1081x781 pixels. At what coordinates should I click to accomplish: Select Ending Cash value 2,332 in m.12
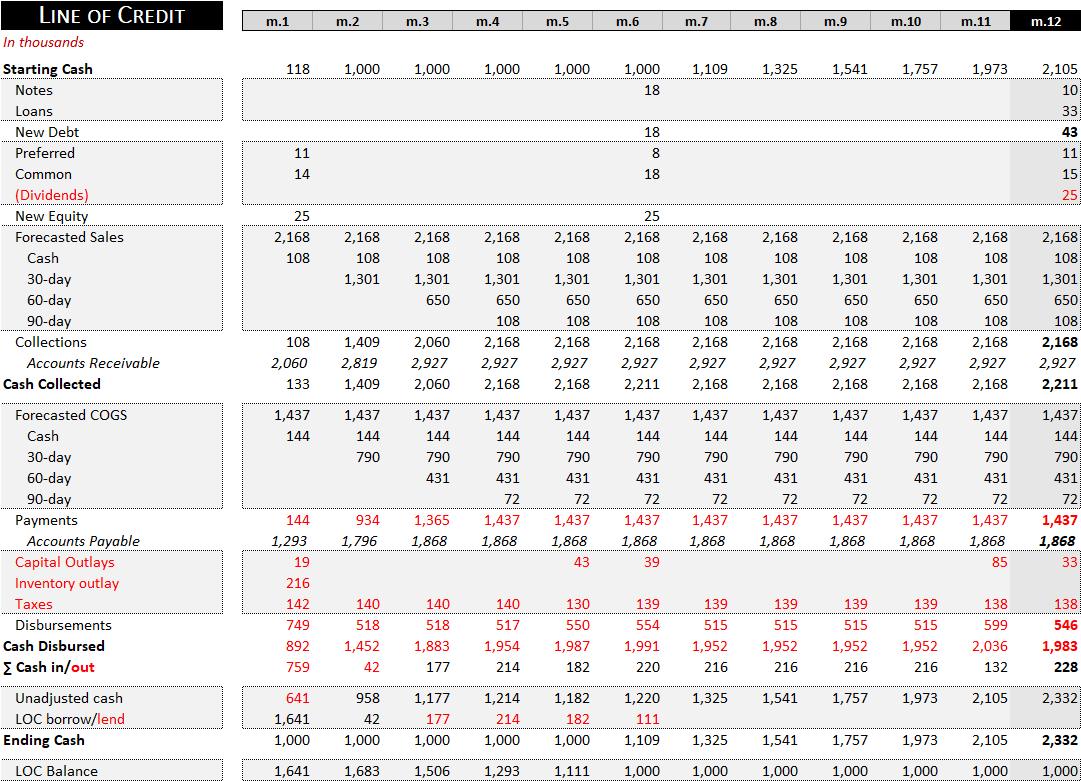point(1060,740)
